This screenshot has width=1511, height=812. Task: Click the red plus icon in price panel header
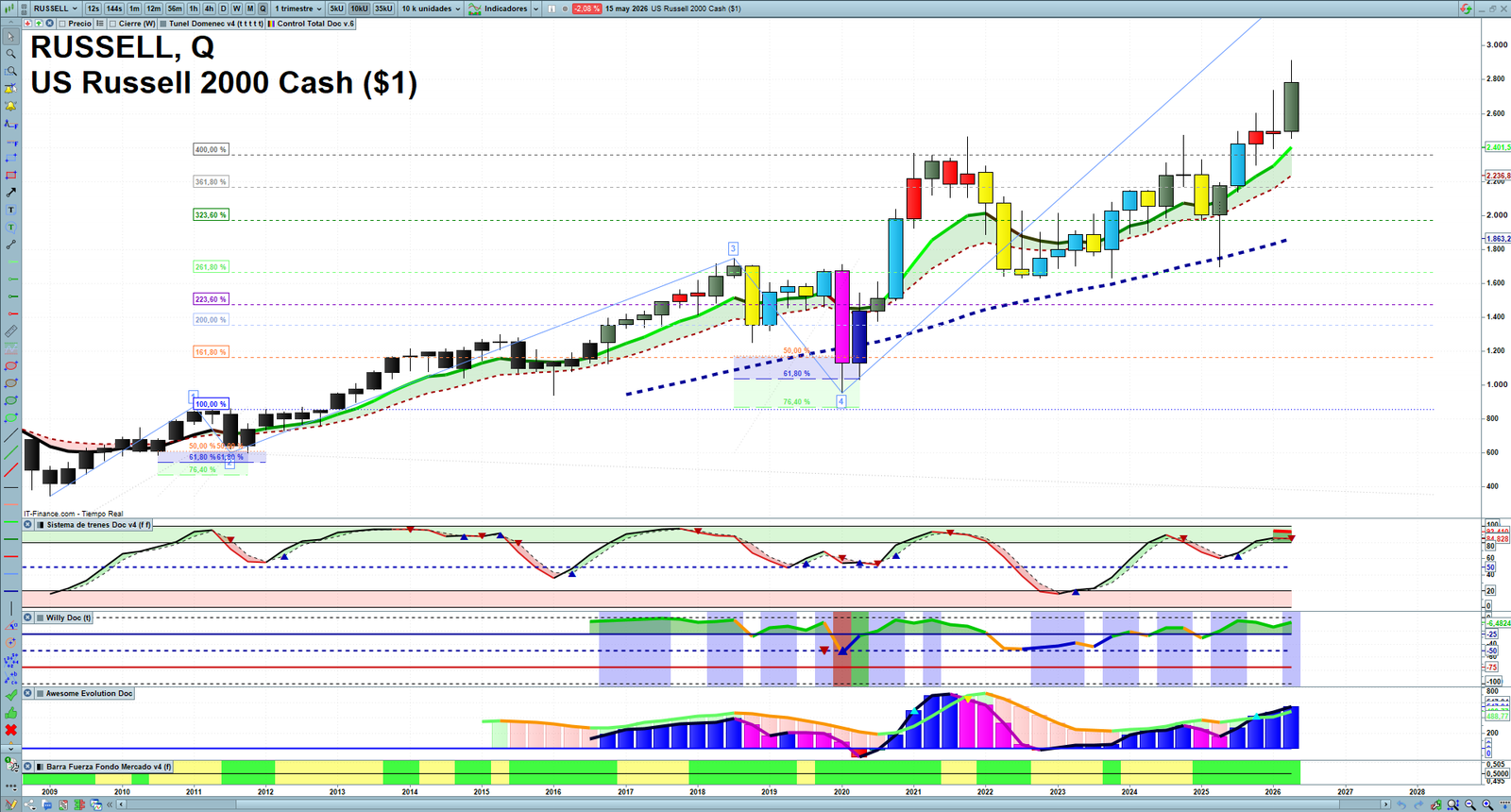pyautogui.click(x=28, y=24)
